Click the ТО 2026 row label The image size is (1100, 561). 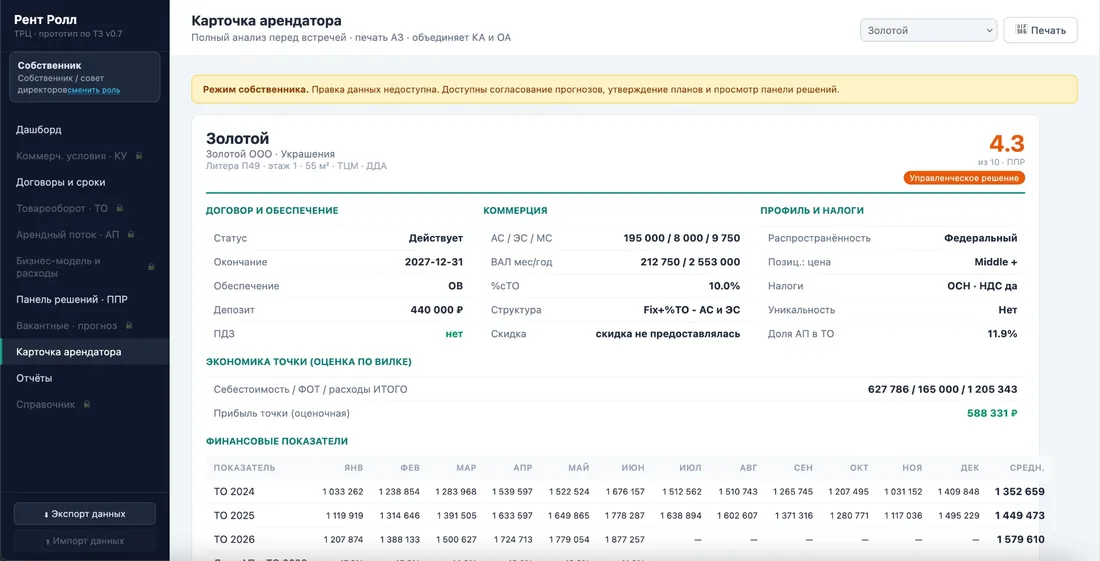[234, 539]
